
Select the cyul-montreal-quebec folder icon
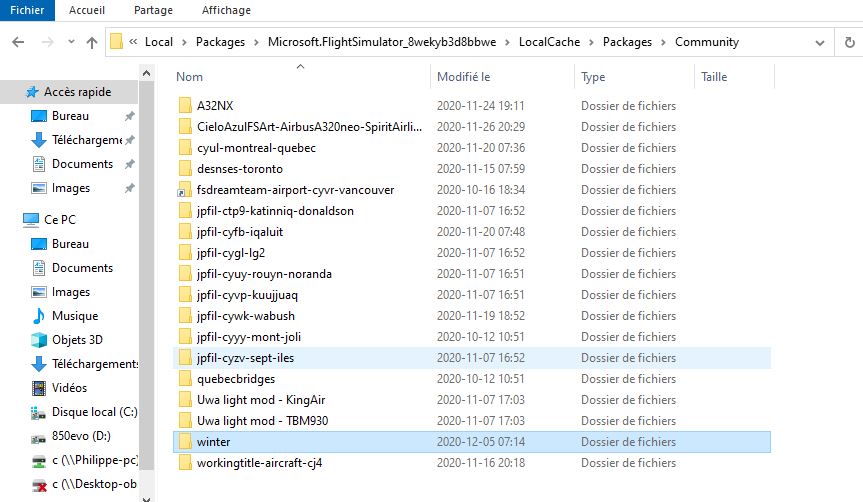[x=185, y=148]
